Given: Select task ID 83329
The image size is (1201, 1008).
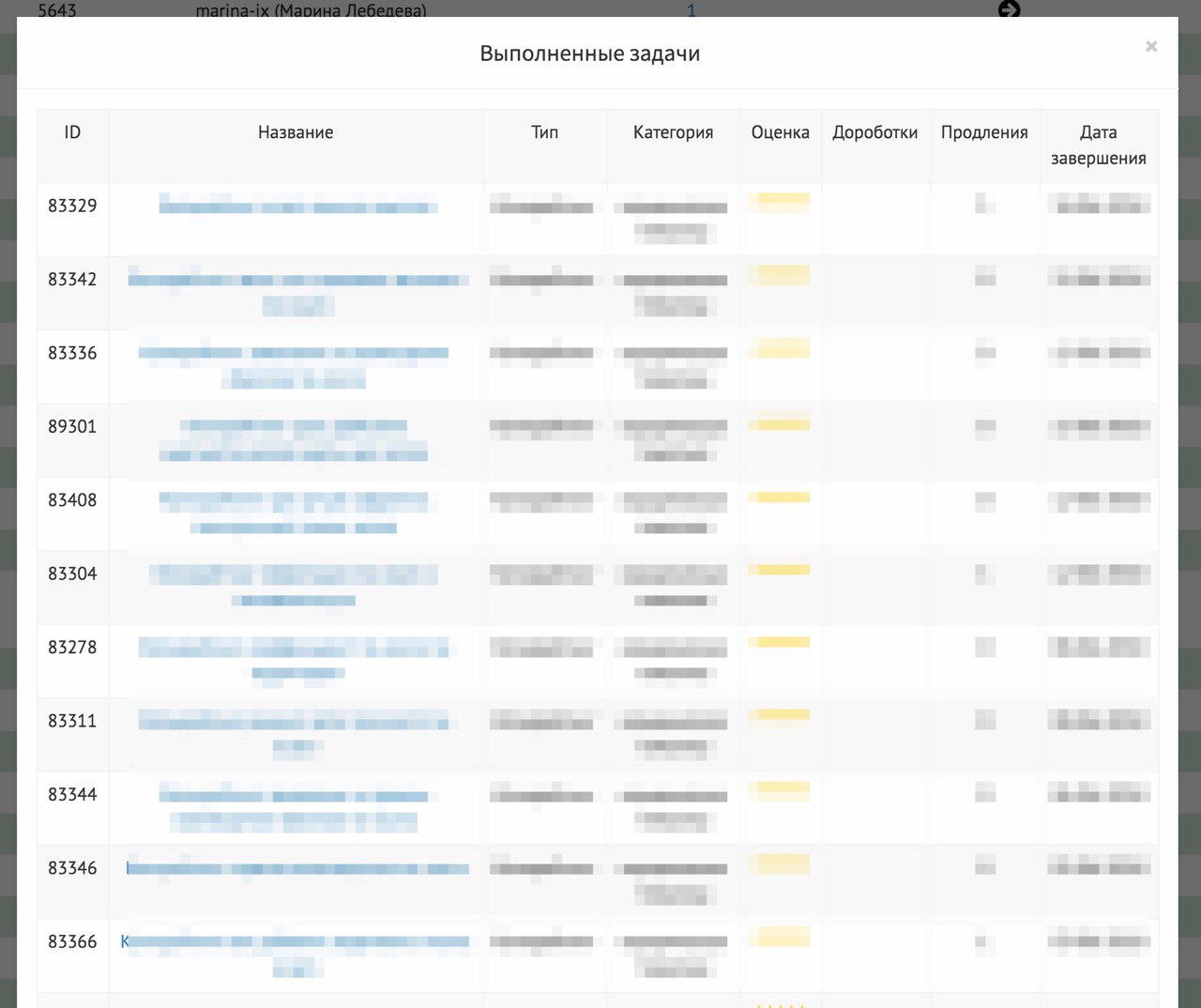Looking at the screenshot, I should click(x=72, y=206).
